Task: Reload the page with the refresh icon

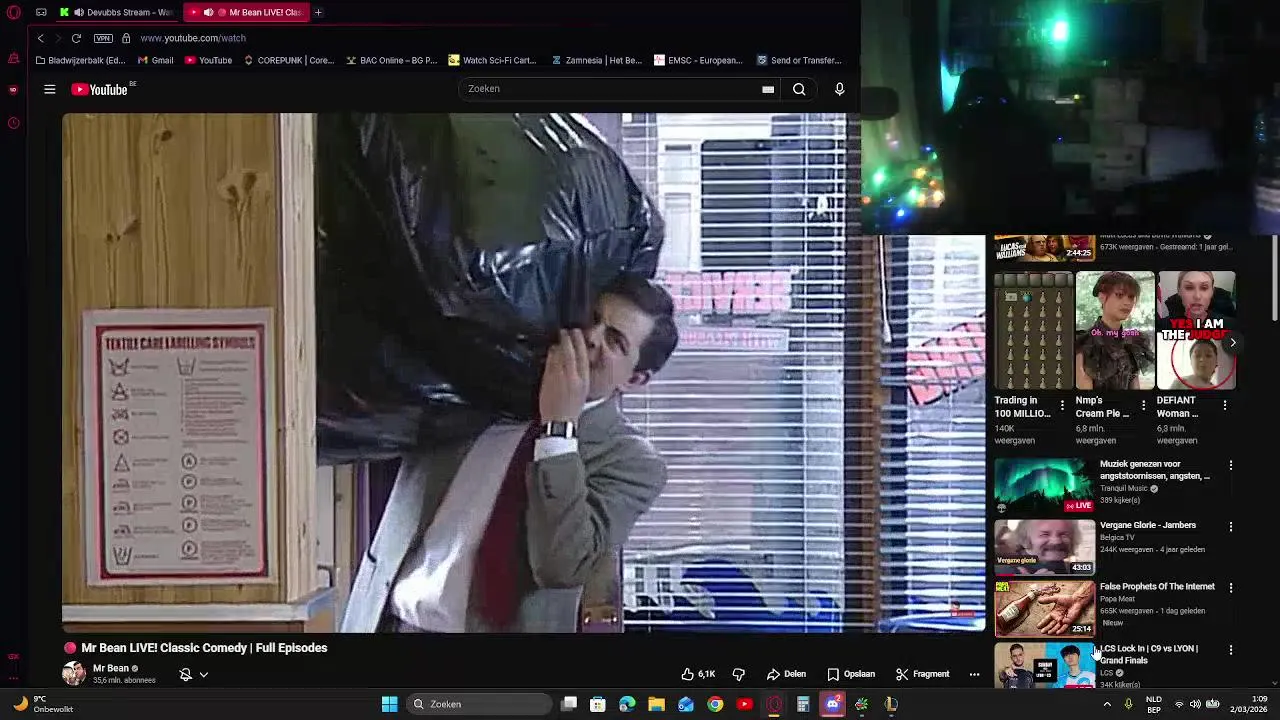Action: tap(76, 38)
